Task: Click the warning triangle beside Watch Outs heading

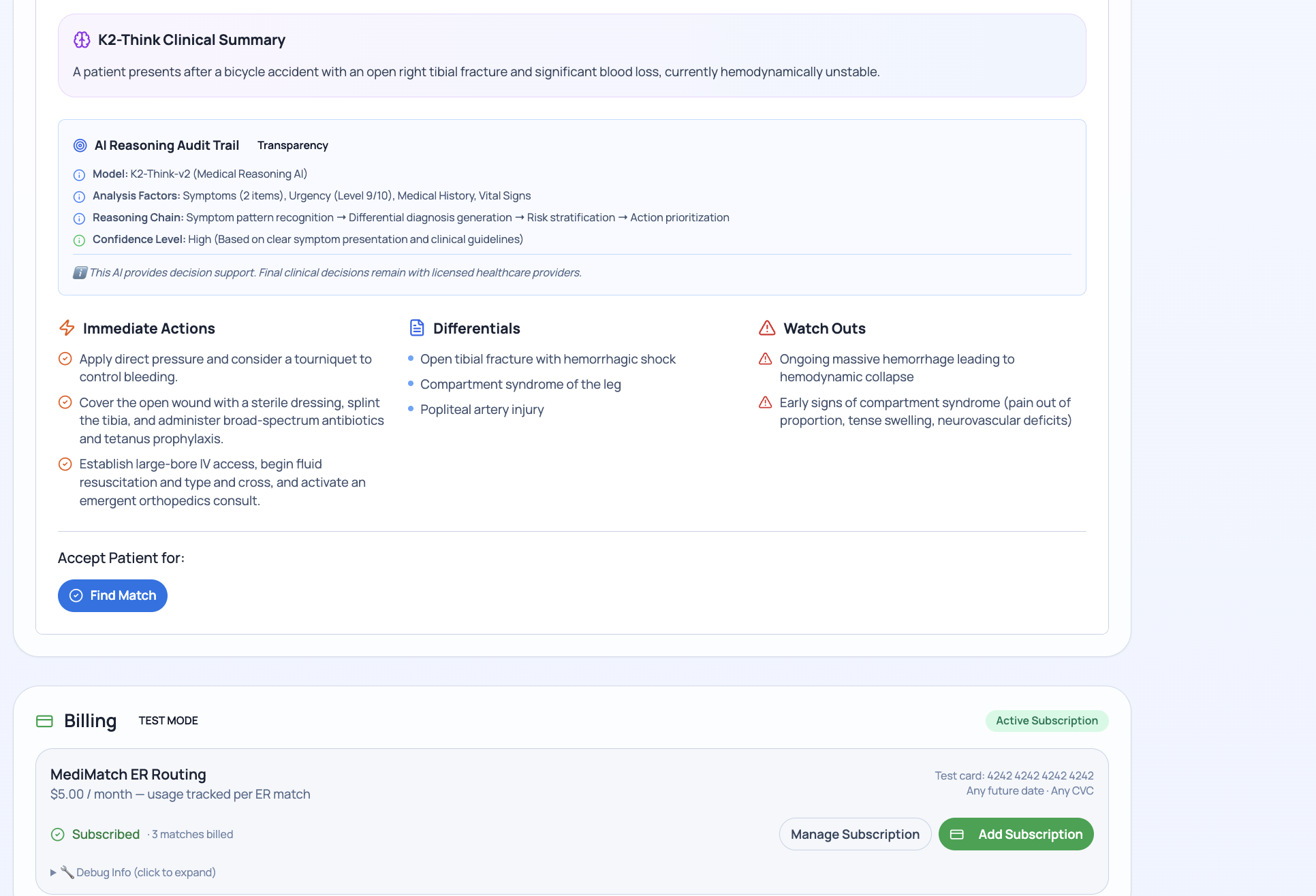Action: (767, 328)
